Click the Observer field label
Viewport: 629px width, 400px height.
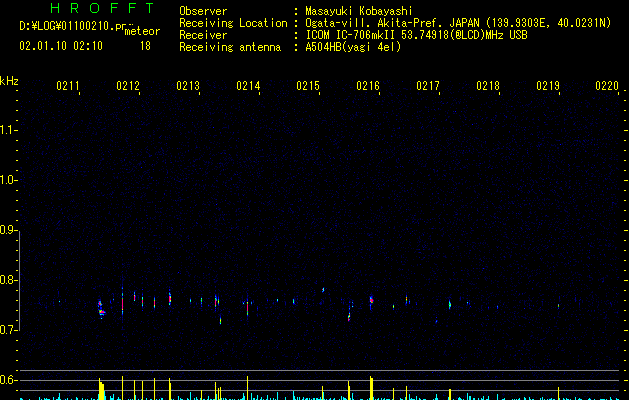pyautogui.click(x=203, y=11)
